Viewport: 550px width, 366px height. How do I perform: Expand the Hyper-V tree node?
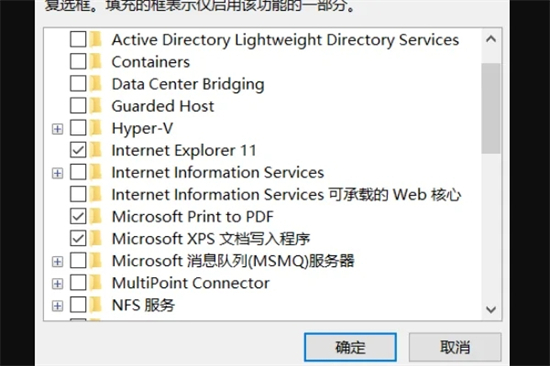58,129
